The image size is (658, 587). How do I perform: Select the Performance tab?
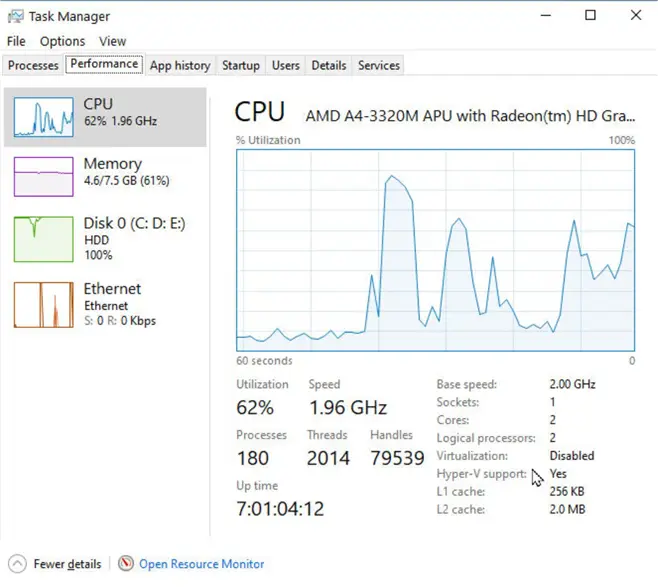tap(104, 64)
